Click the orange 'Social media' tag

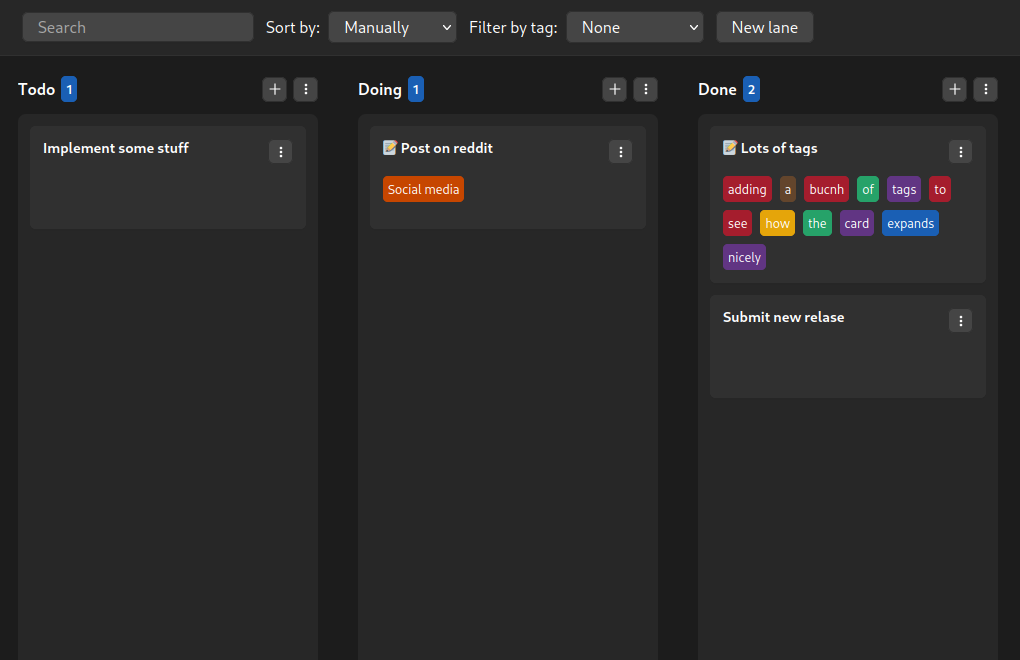tap(423, 190)
